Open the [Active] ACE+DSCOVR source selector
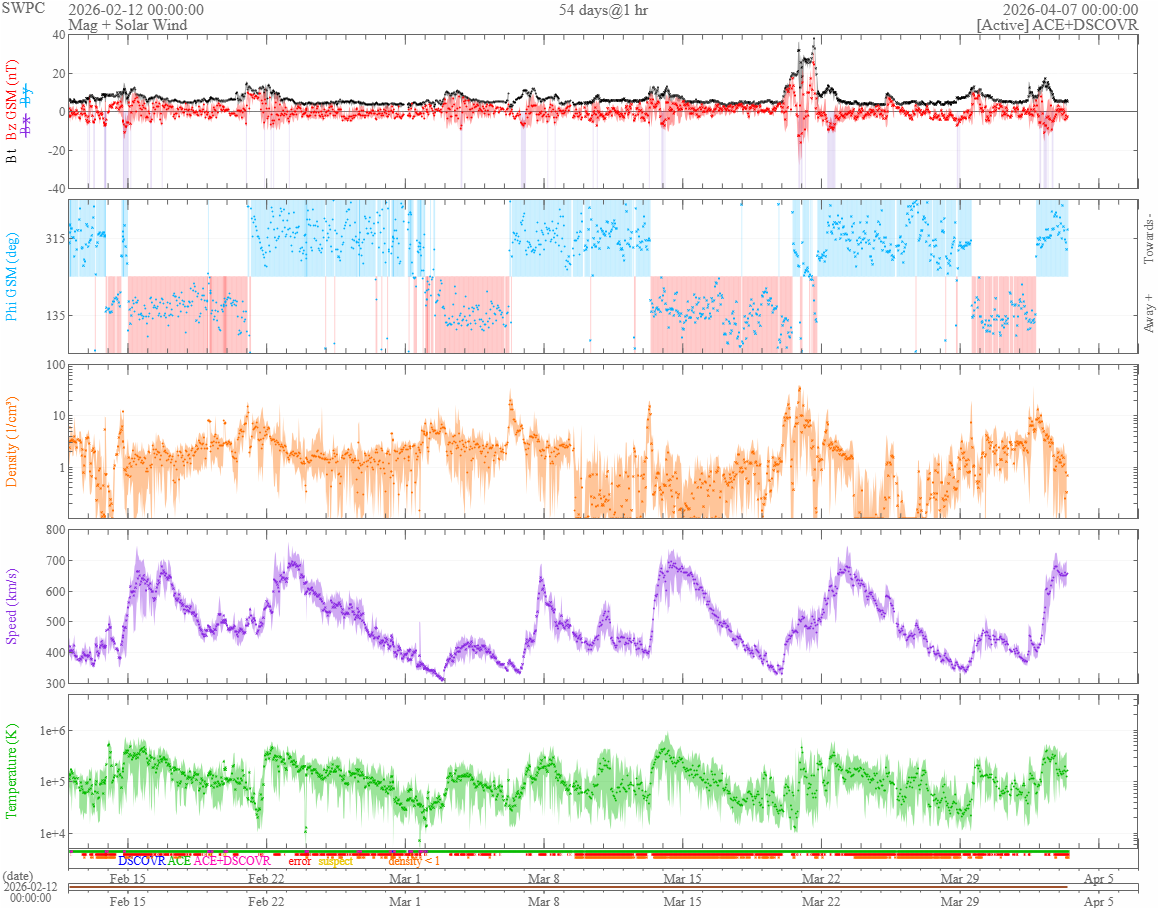Image resolution: width=1158 pixels, height=908 pixels. click(x=1057, y=25)
